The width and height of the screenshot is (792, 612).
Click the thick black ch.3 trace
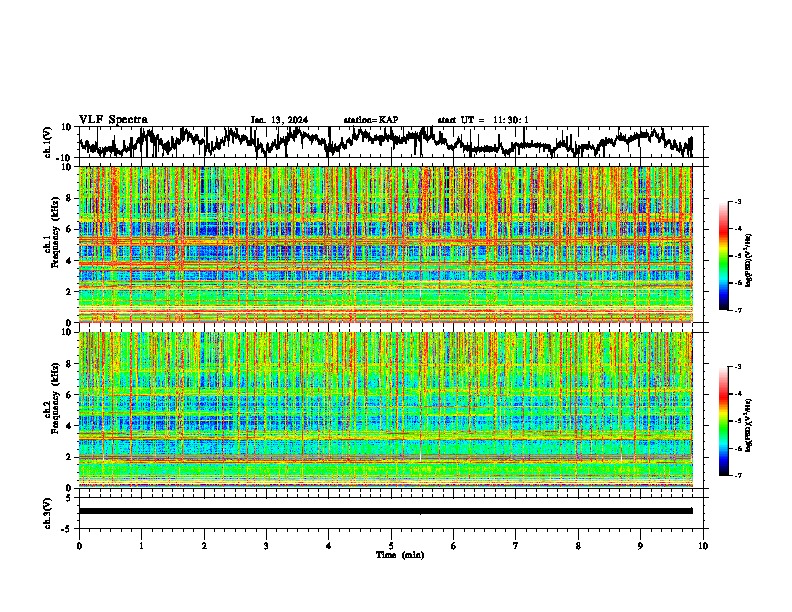(386, 511)
